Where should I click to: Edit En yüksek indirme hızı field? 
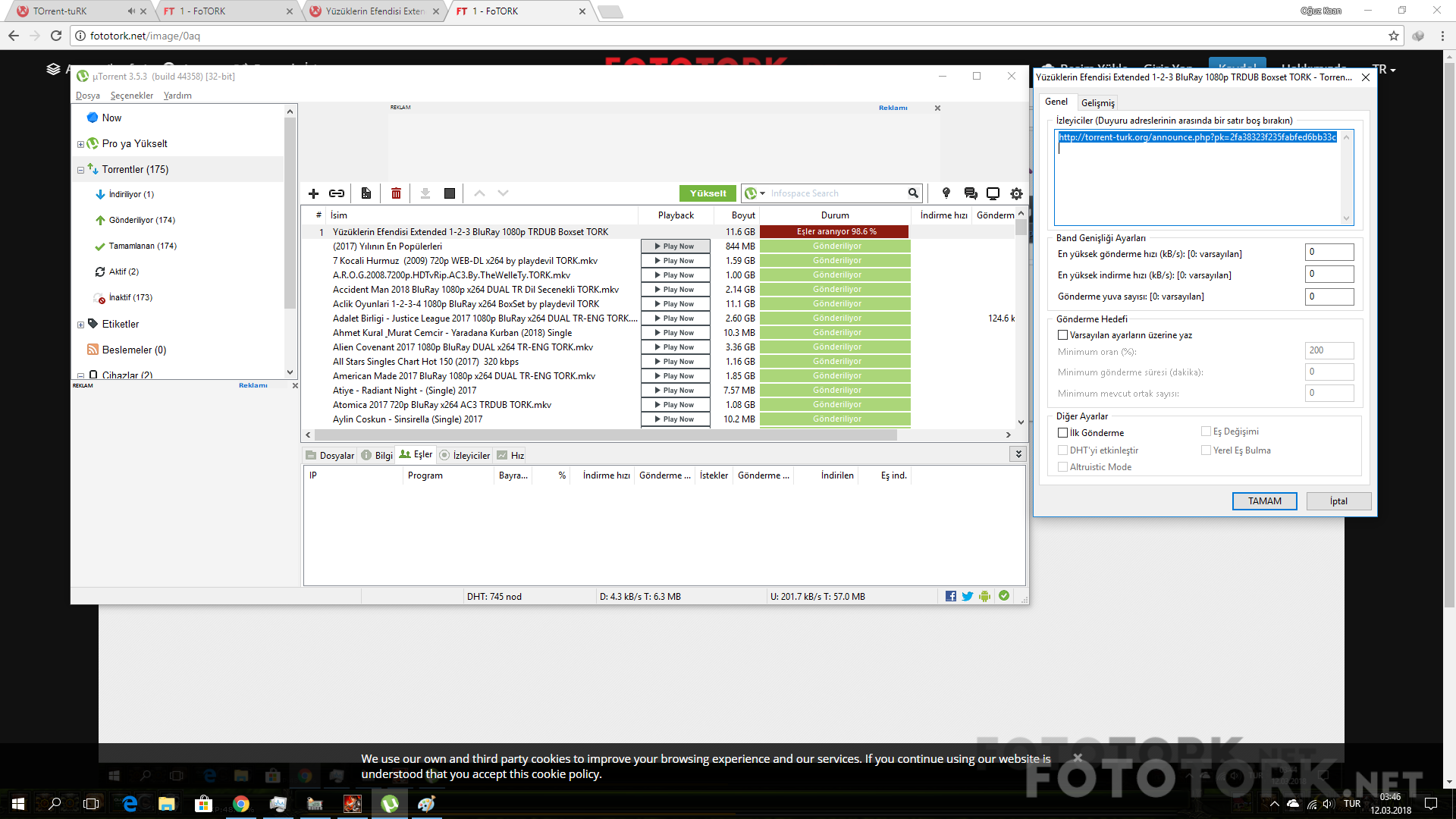point(1329,275)
